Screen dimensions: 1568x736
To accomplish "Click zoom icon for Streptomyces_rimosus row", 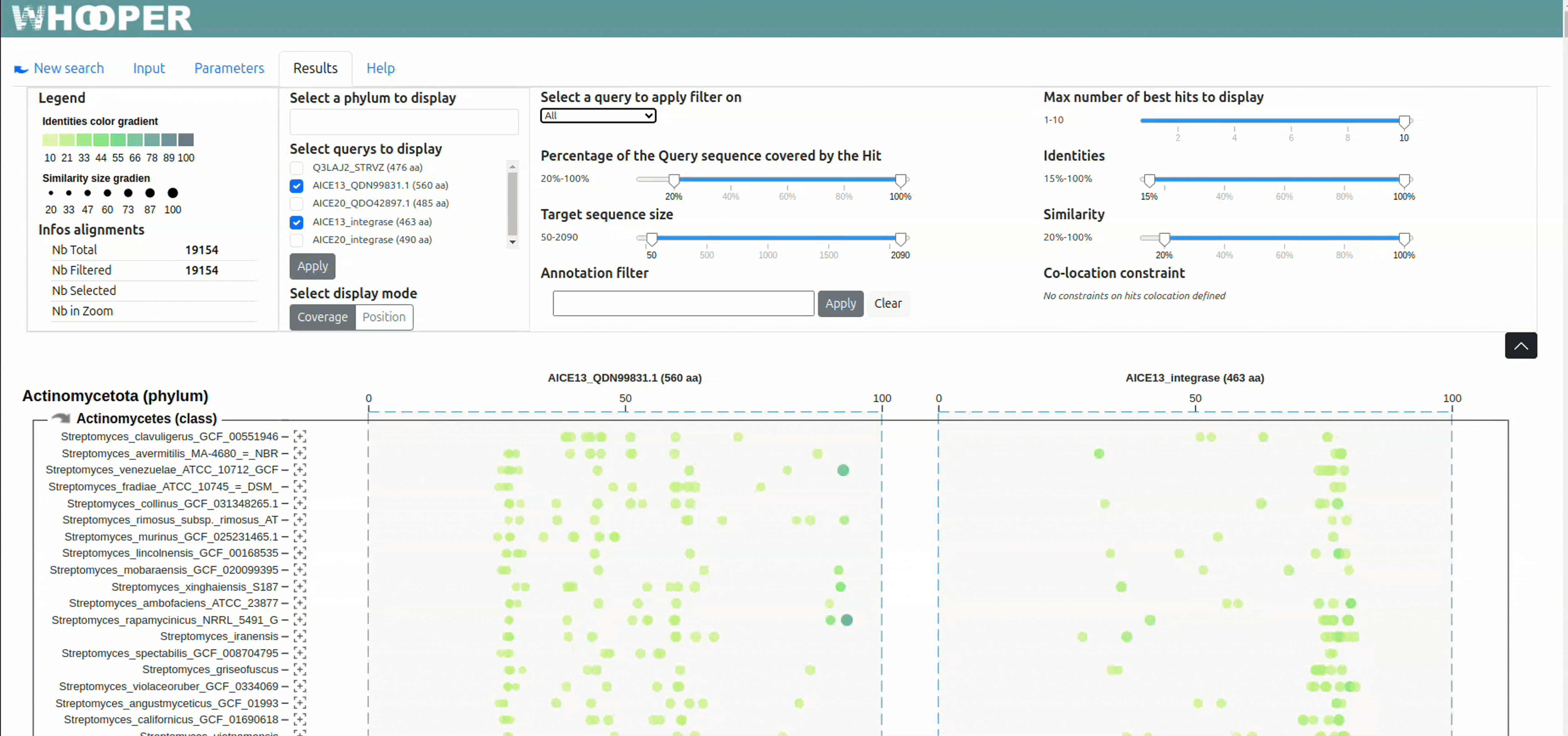I will coord(299,519).
